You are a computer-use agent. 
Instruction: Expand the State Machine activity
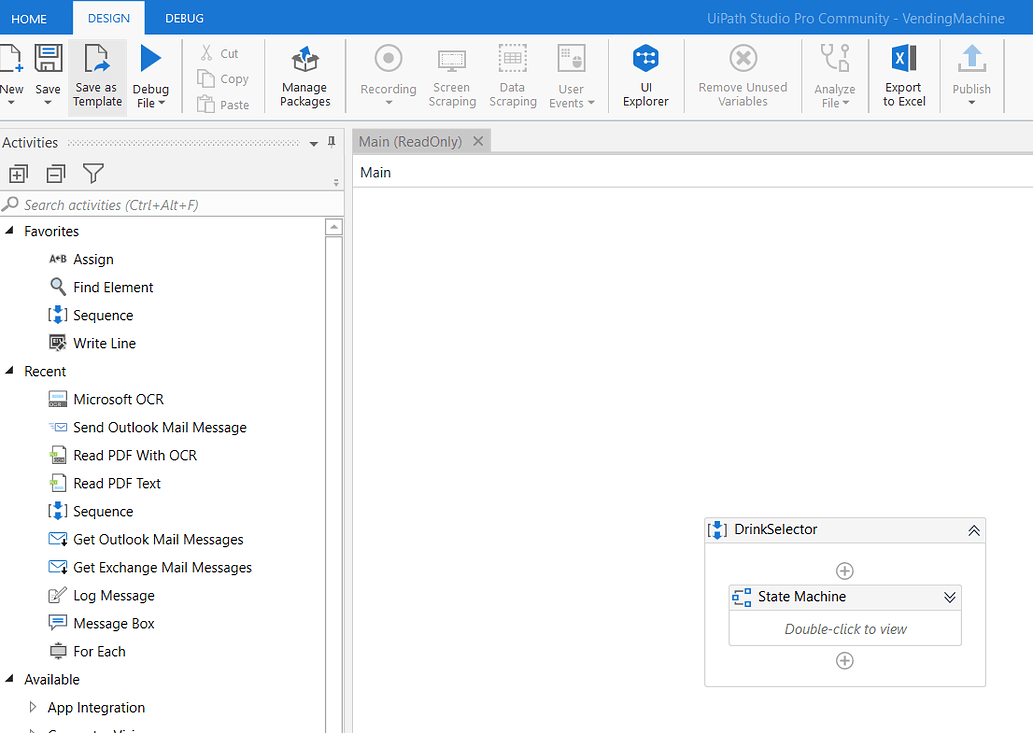950,597
